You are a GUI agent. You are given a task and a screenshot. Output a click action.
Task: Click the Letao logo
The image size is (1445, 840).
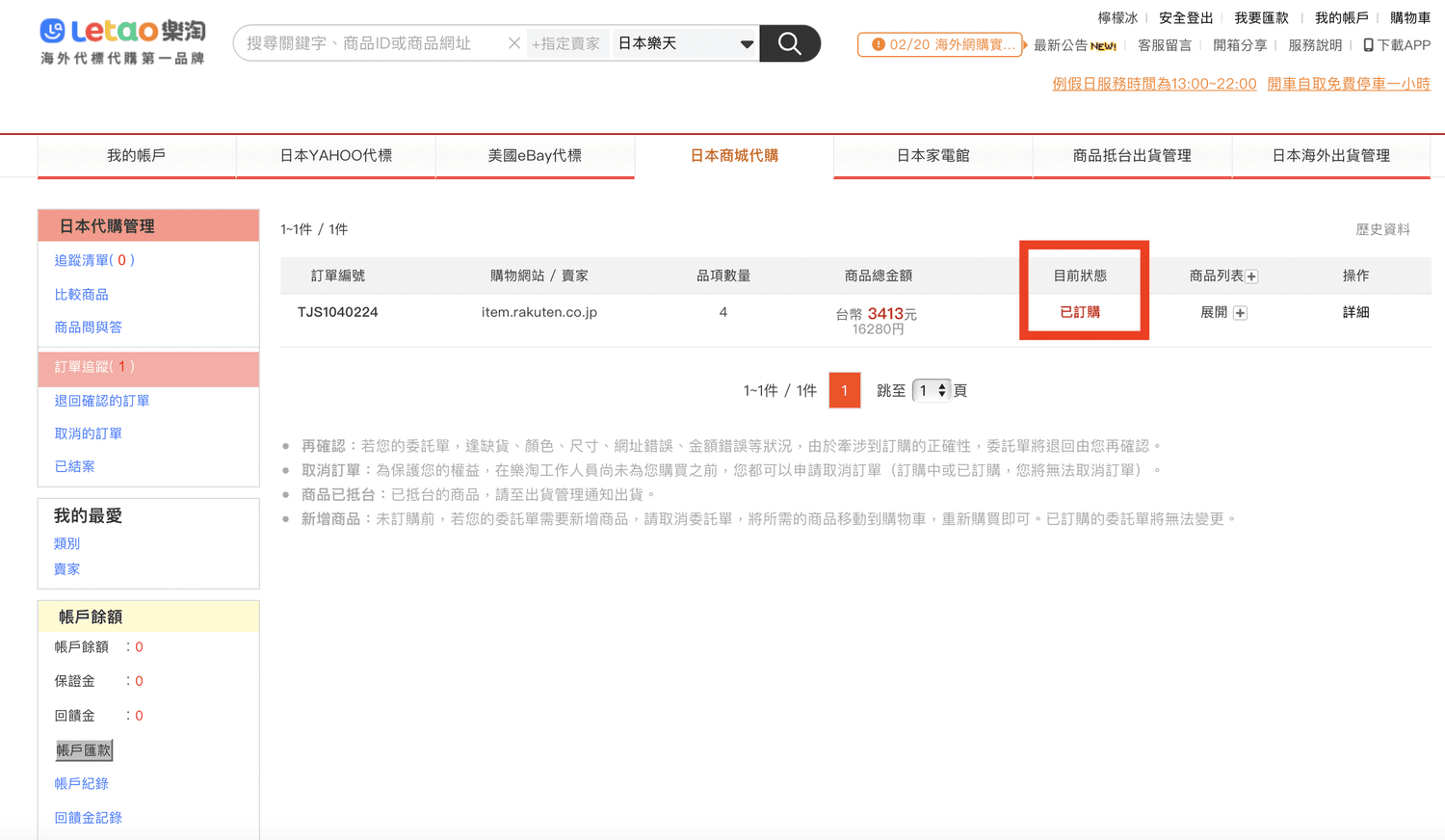122,42
